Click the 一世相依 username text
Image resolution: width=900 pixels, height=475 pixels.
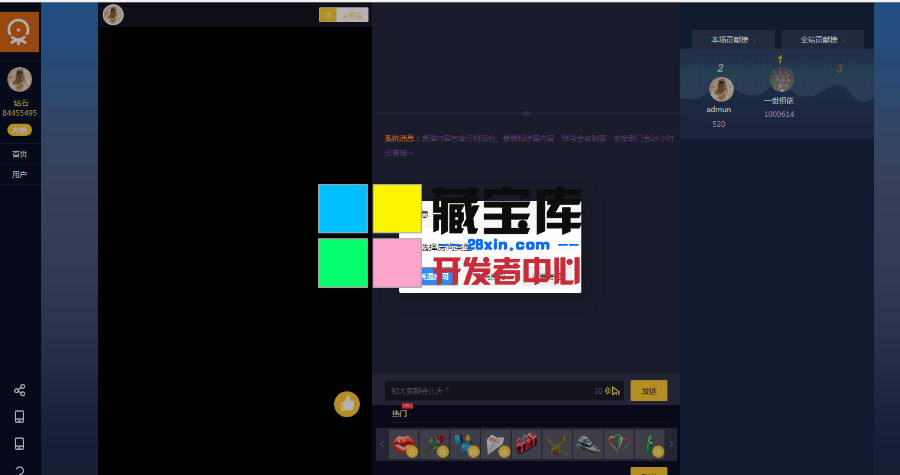pos(779,100)
